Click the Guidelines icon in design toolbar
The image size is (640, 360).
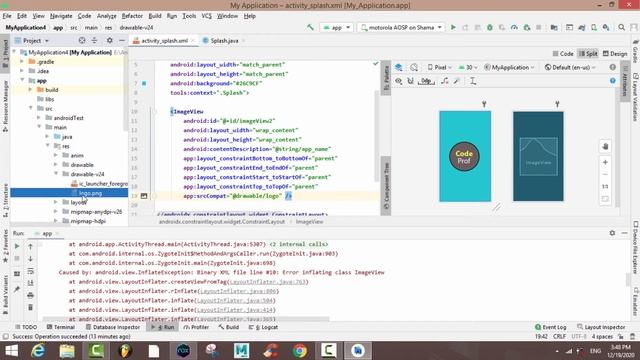tap(473, 81)
